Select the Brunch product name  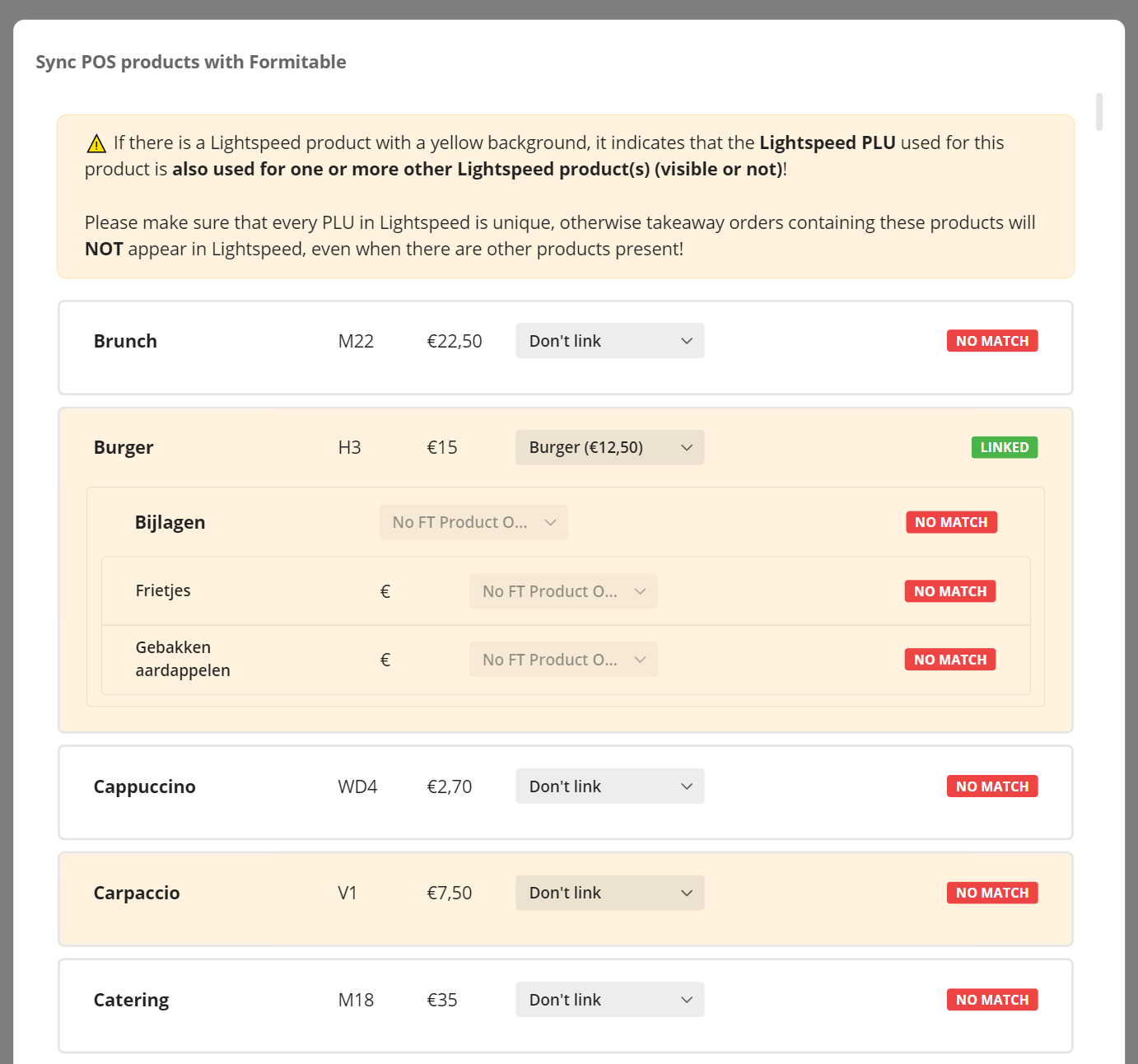[125, 342]
